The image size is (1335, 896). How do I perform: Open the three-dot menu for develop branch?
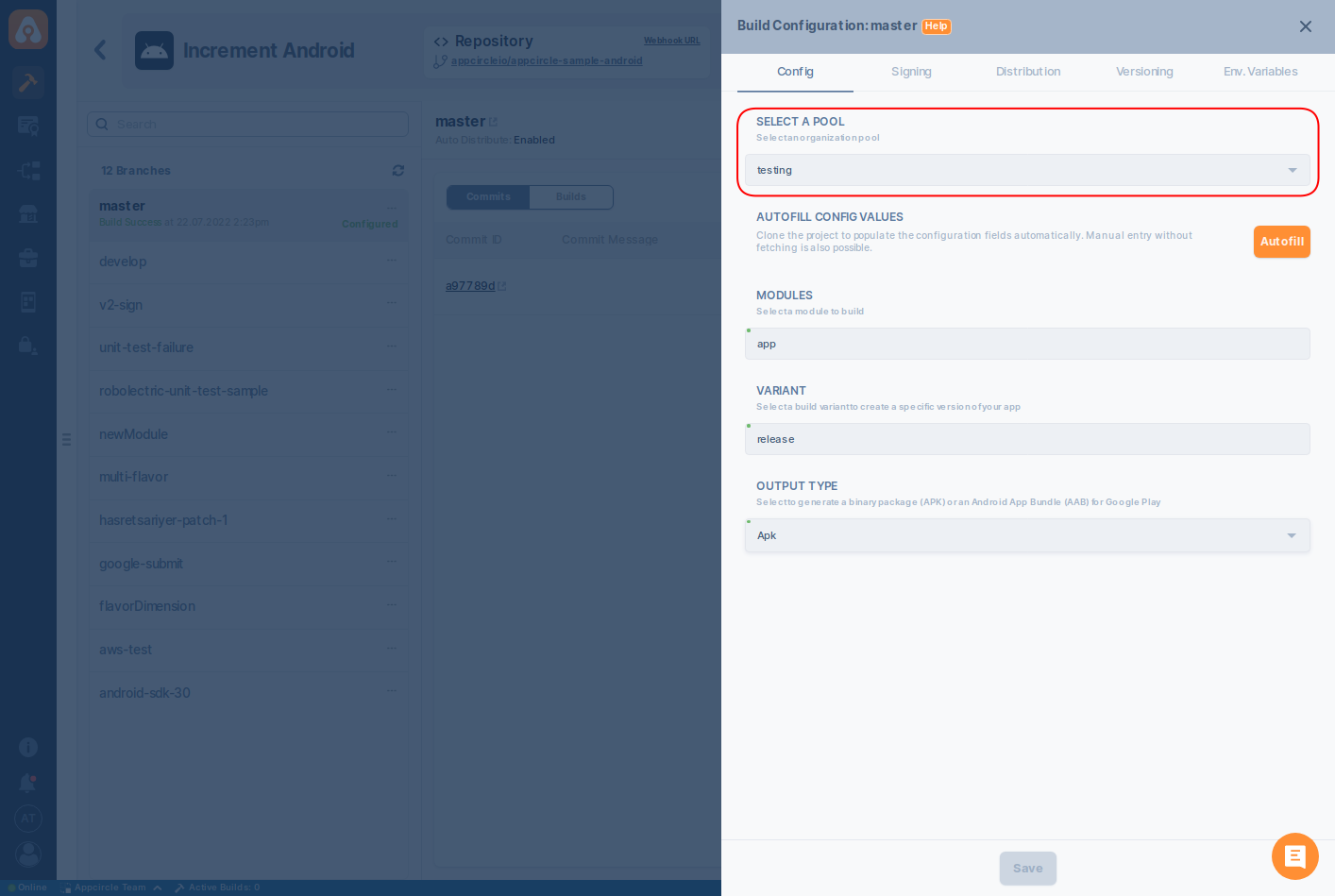pos(392,261)
